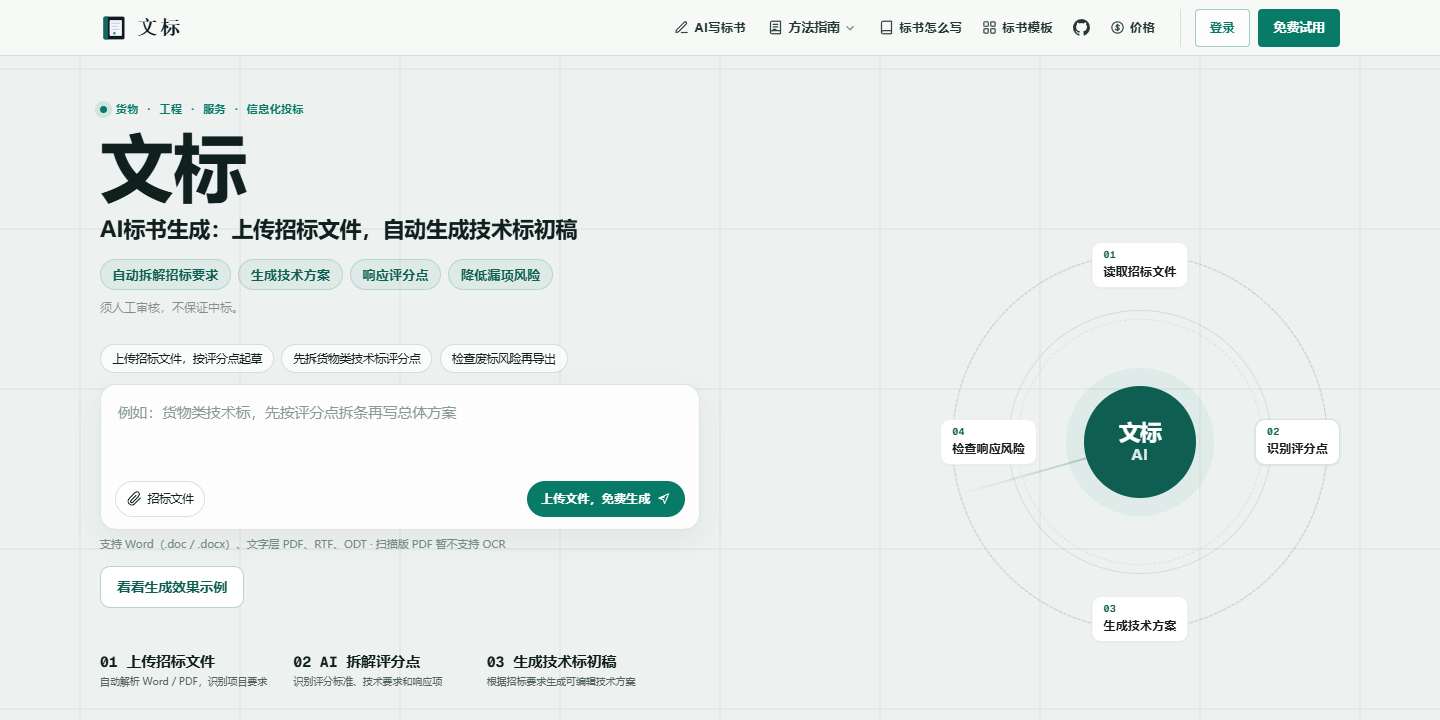The width and height of the screenshot is (1440, 720).
Task: Click the 01 上传招标文件 step heading
Action: (x=157, y=662)
